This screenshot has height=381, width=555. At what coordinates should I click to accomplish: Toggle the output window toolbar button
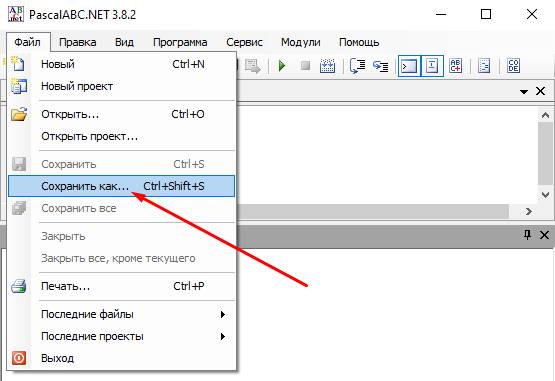(x=409, y=66)
